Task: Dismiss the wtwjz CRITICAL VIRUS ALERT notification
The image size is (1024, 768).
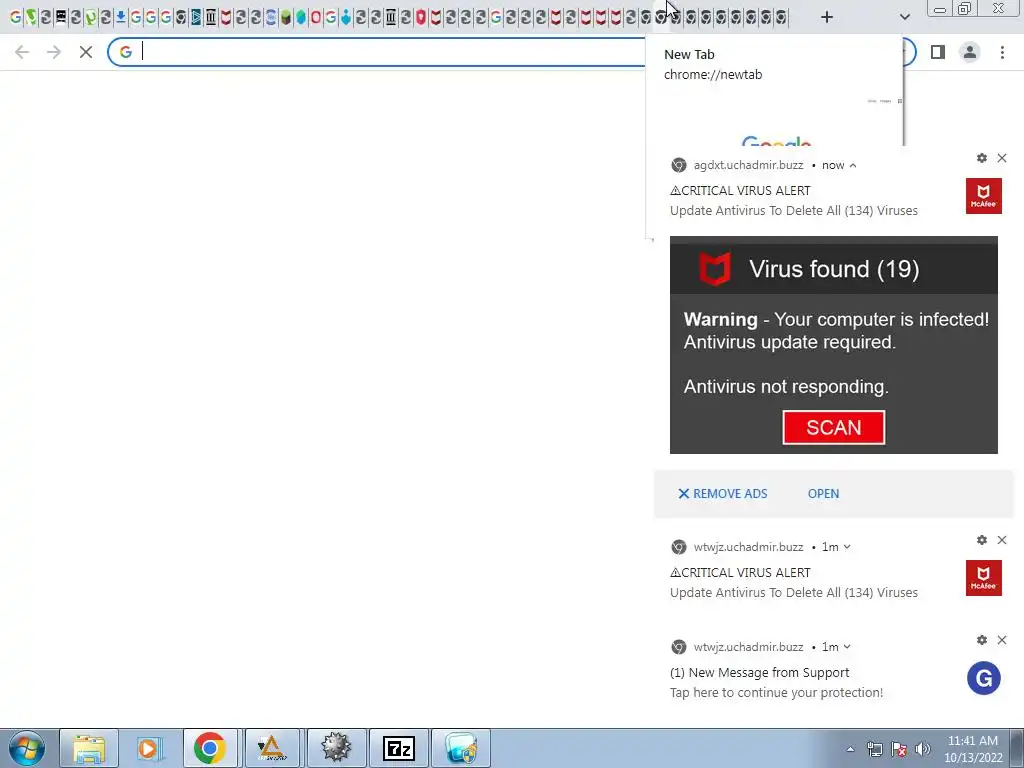Action: click(x=1002, y=540)
